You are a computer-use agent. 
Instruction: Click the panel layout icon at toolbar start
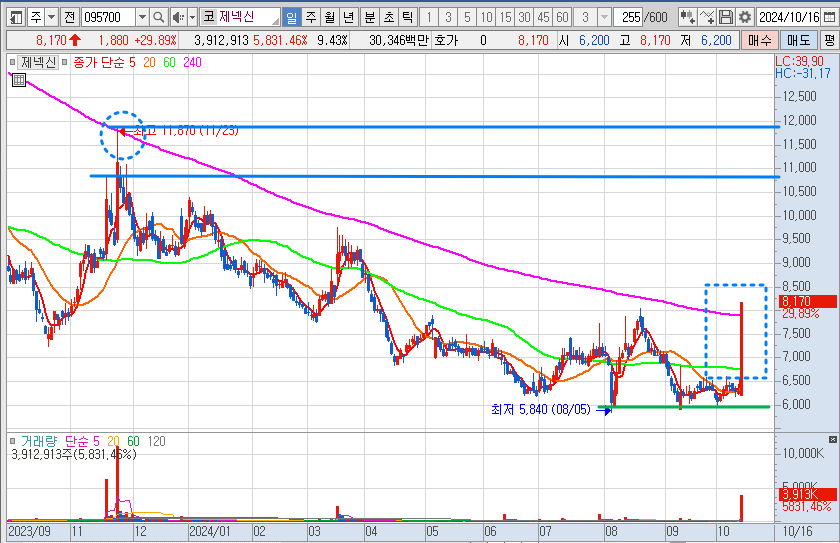16,18
